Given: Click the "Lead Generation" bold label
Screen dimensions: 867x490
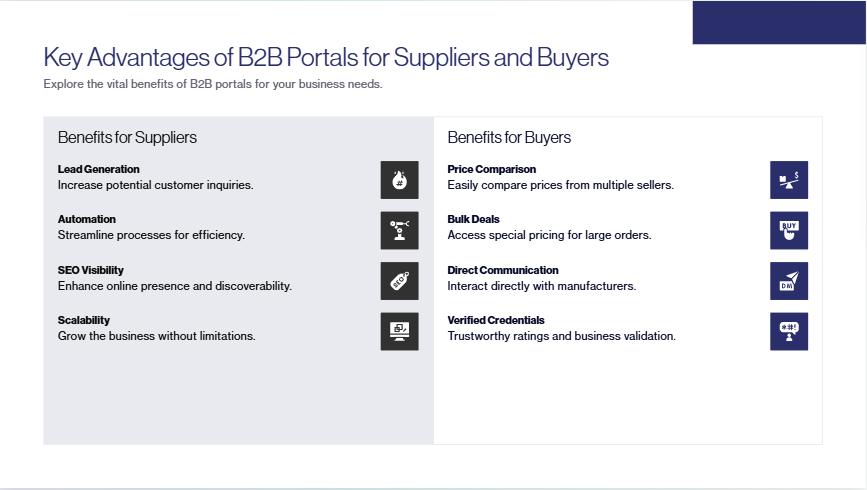Looking at the screenshot, I should click(x=98, y=169).
